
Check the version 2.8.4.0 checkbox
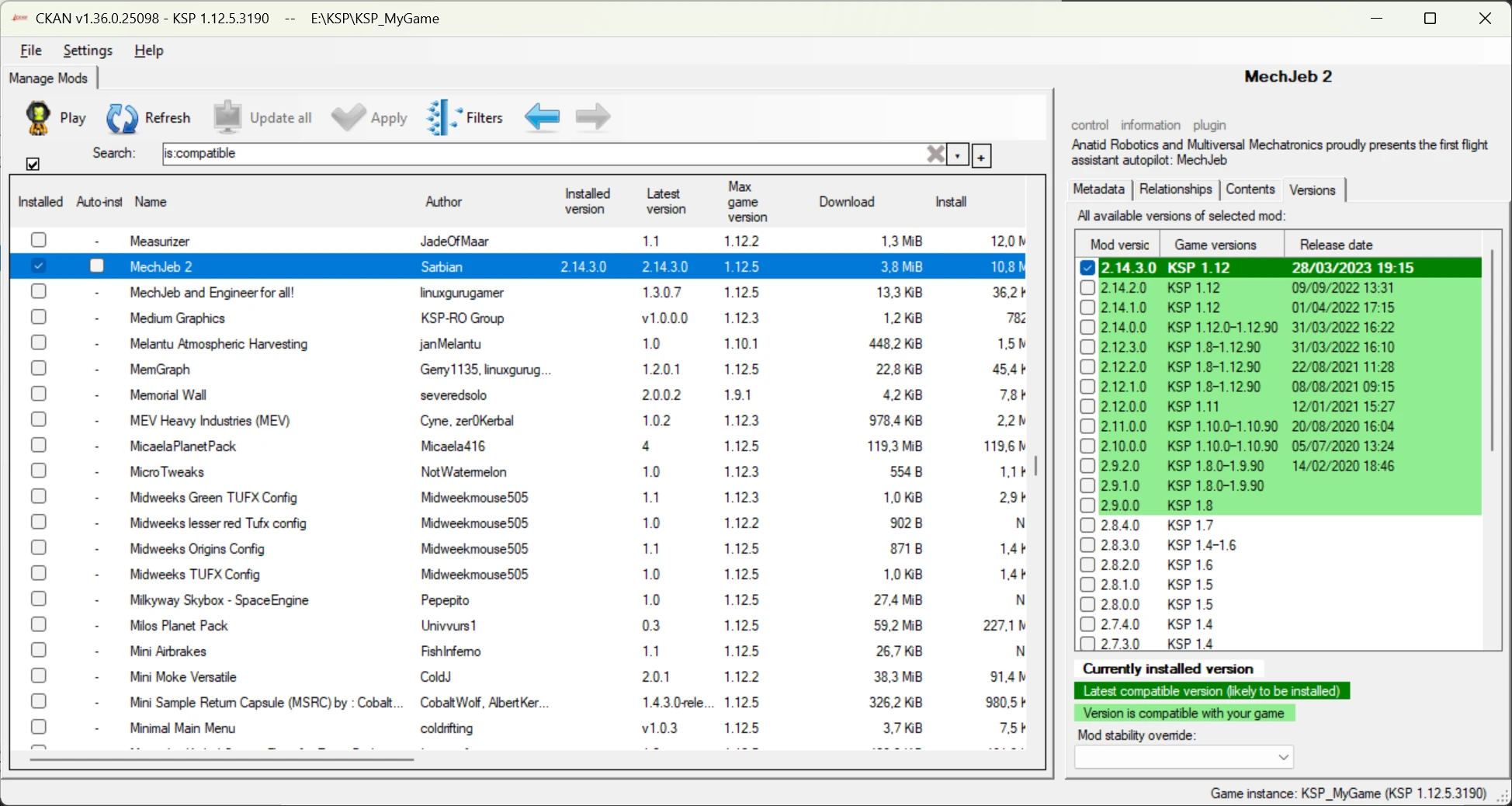(1087, 525)
